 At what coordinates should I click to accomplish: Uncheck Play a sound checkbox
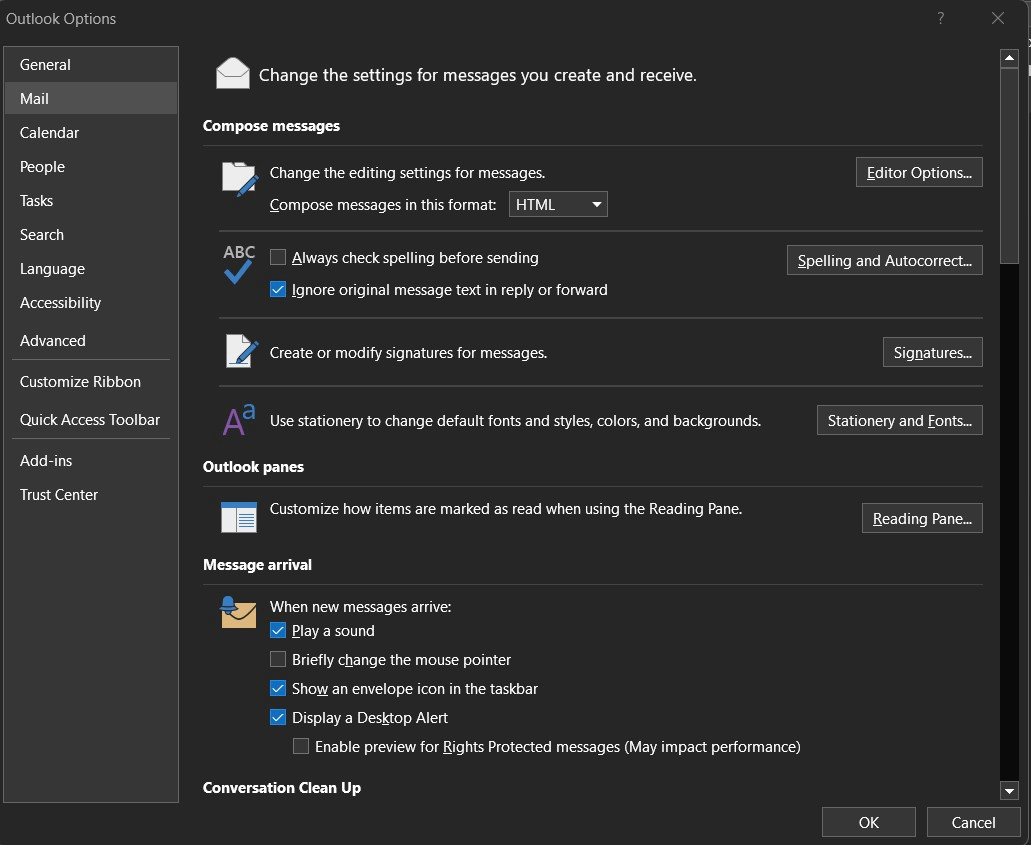(278, 631)
